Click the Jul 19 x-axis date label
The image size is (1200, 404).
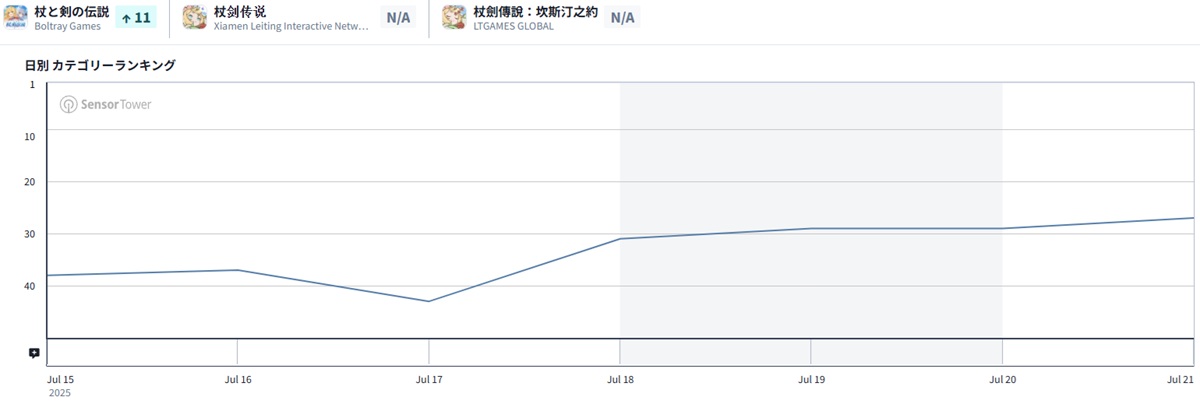click(x=811, y=380)
